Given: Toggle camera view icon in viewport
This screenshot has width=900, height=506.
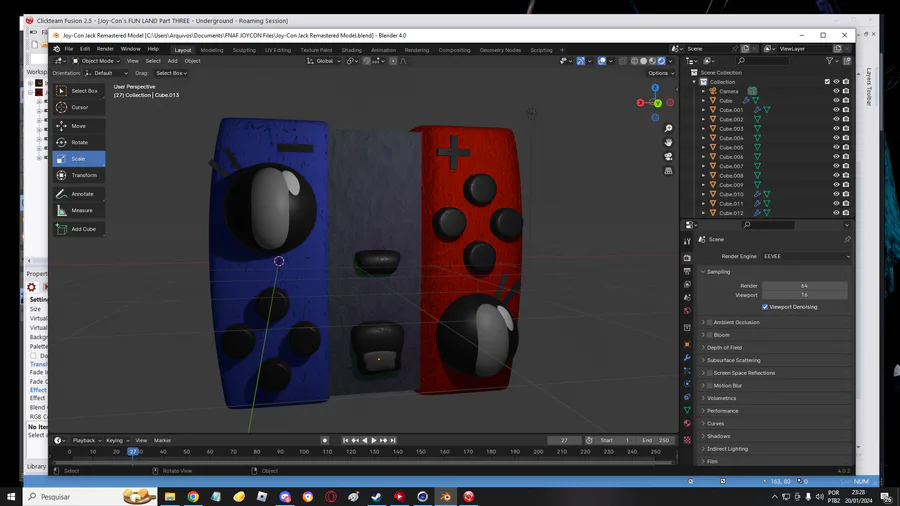Looking at the screenshot, I should pos(668,157).
